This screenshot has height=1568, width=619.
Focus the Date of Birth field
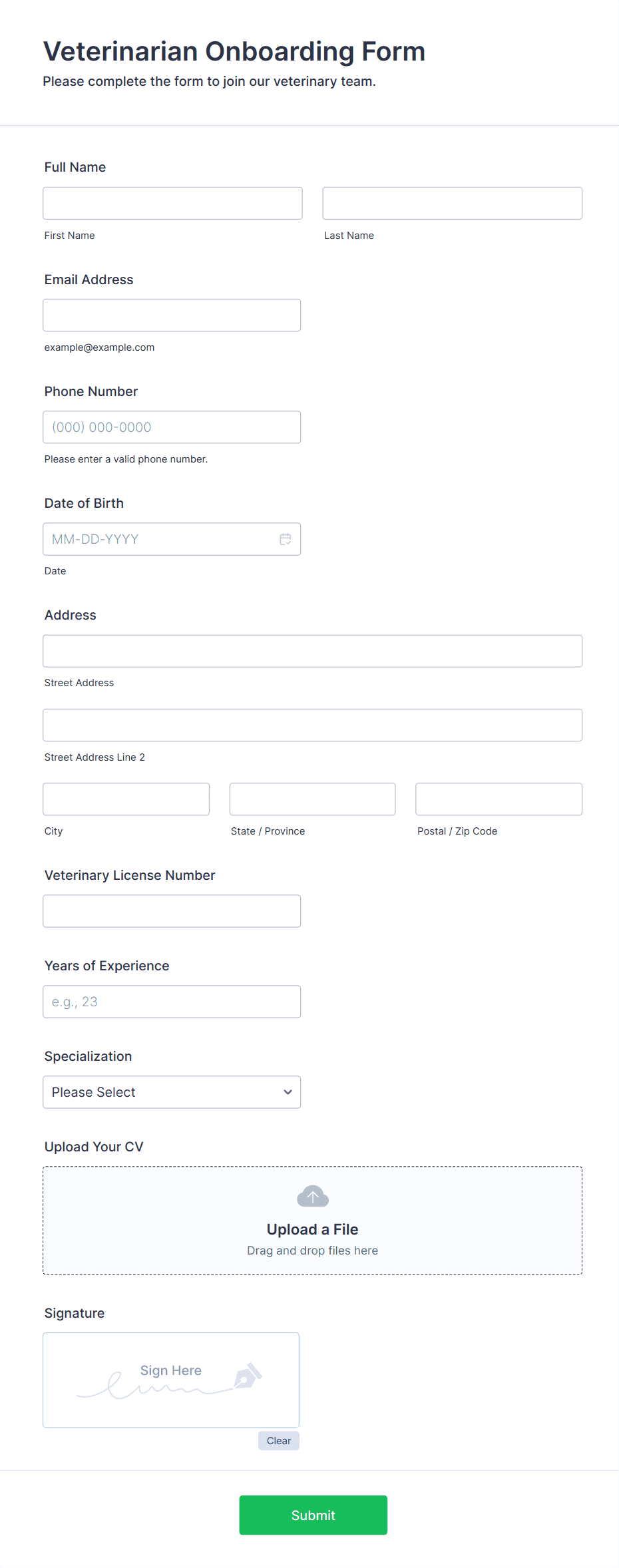[x=160, y=539]
